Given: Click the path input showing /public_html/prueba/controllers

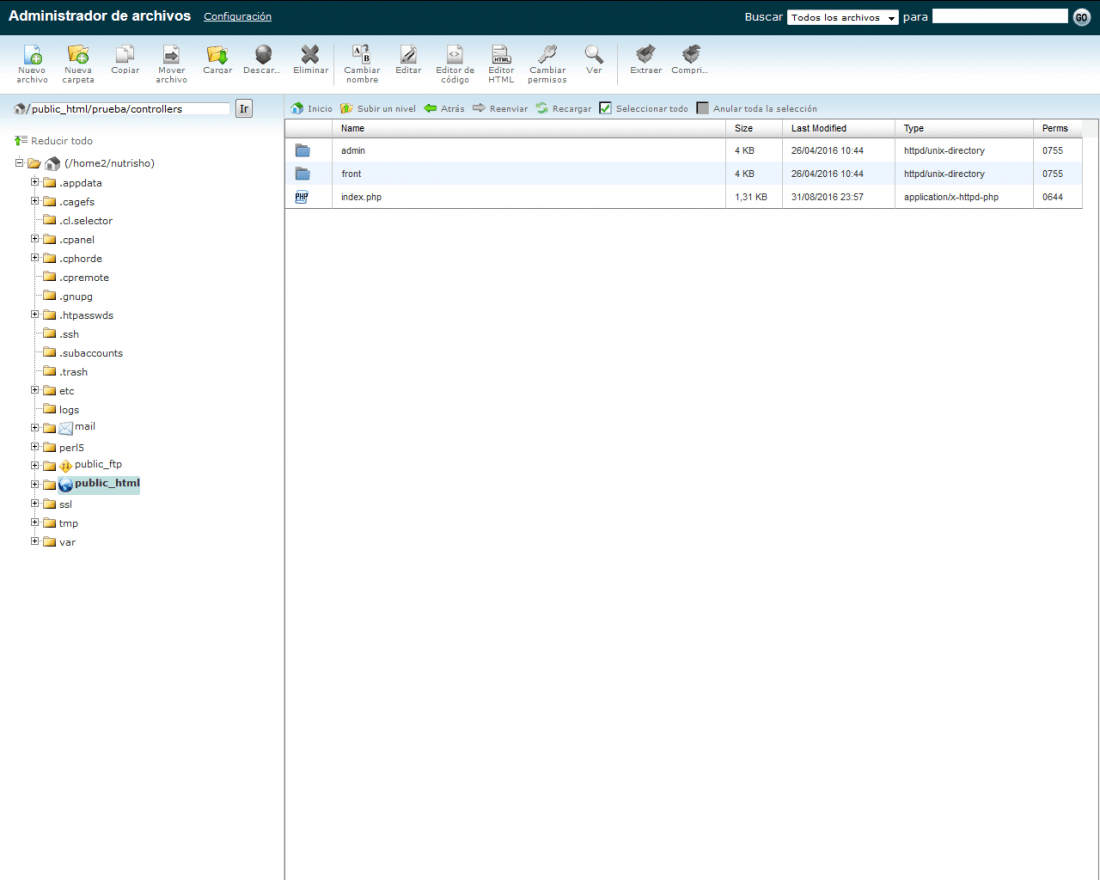Looking at the screenshot, I should (x=129, y=109).
